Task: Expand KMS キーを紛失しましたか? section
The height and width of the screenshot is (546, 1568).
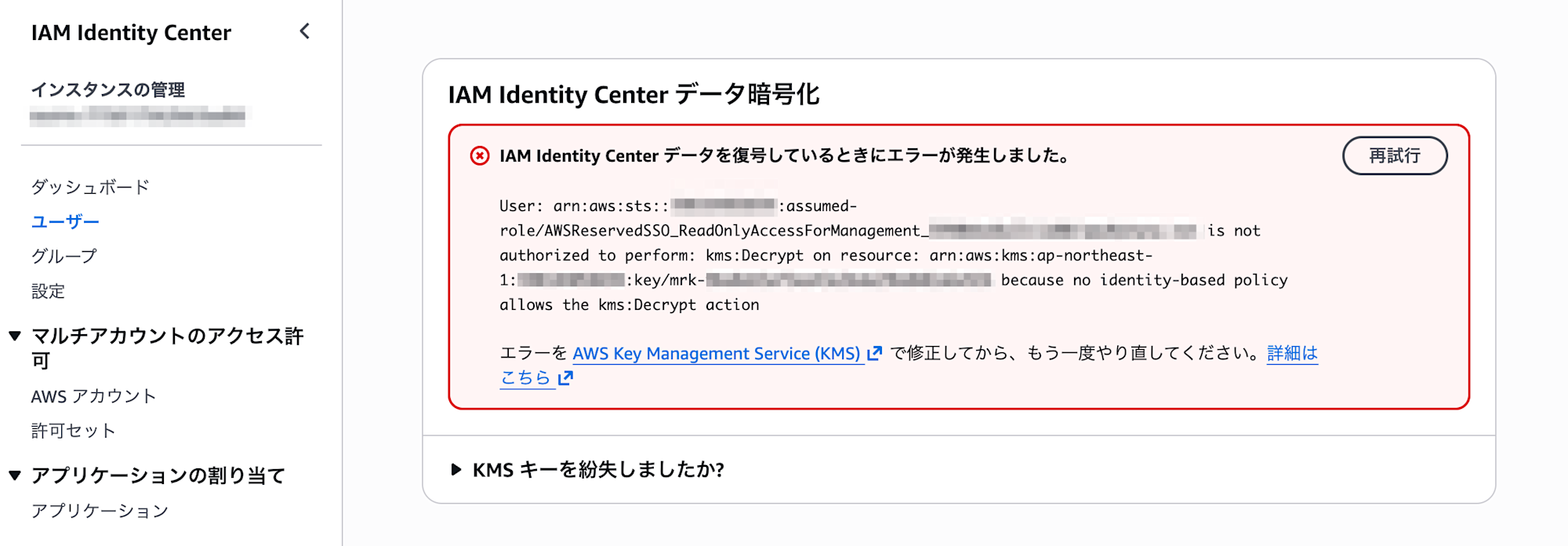Action: coord(588,469)
